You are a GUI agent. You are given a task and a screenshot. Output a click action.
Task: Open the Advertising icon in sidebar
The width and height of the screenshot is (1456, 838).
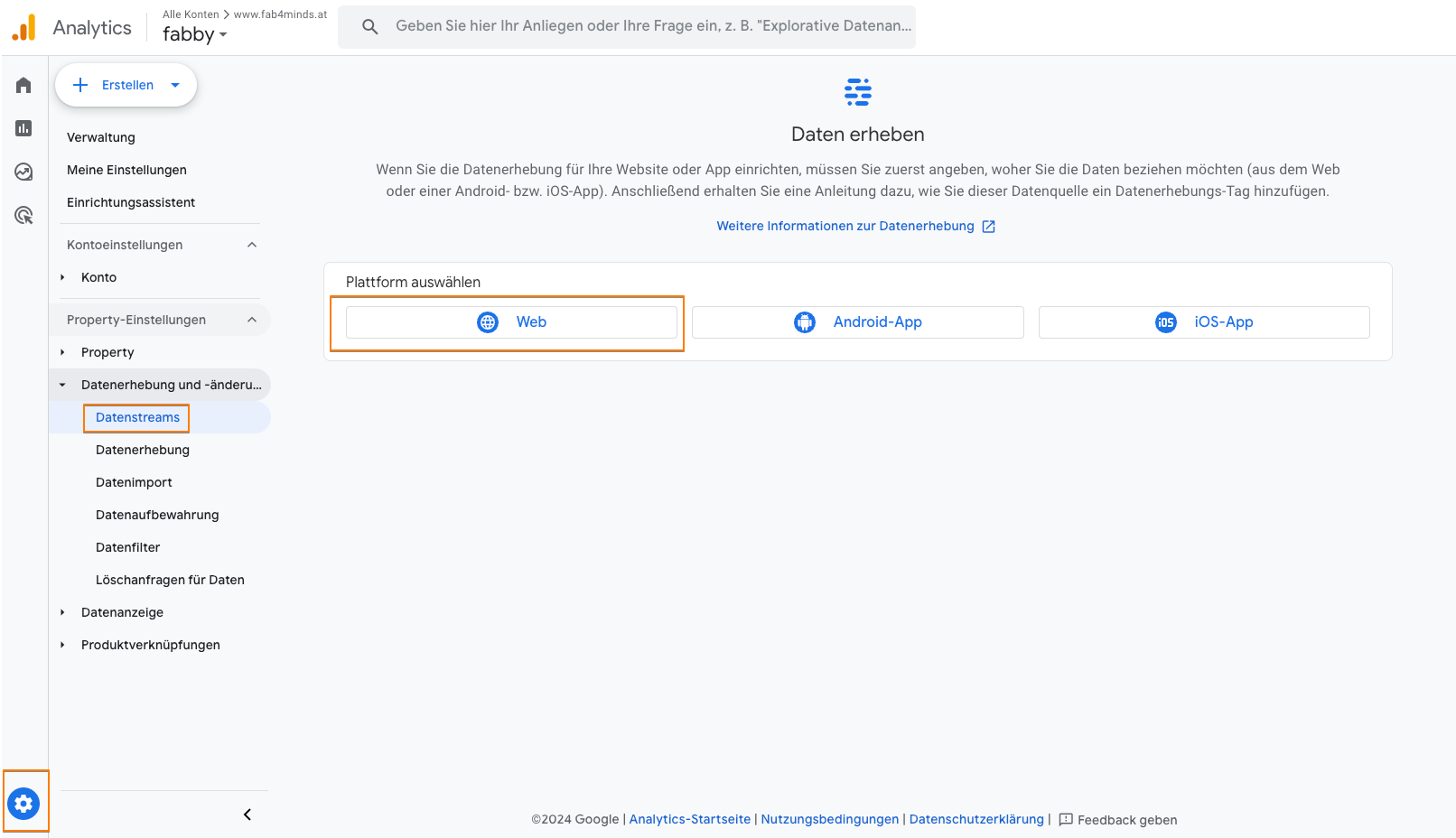pos(23,215)
